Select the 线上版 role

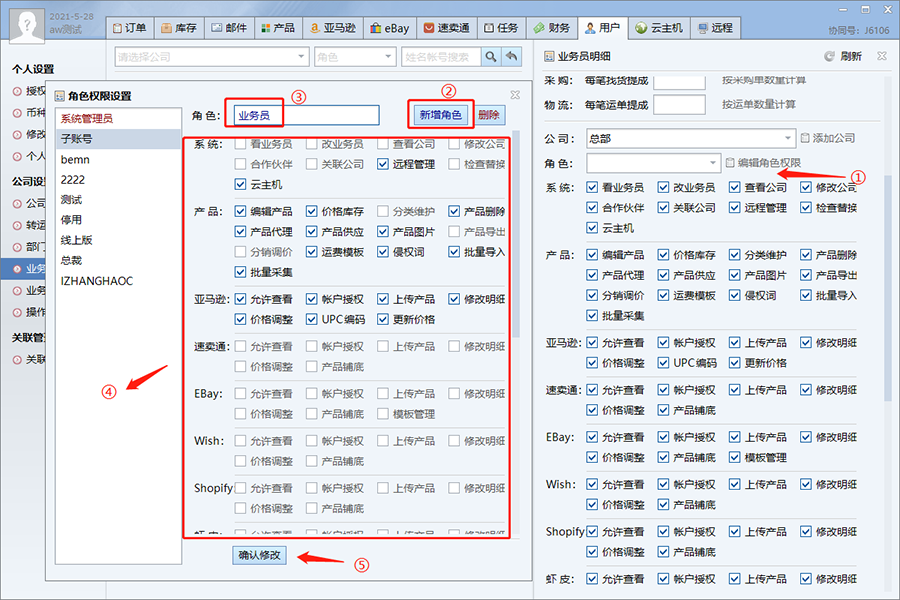118,240
